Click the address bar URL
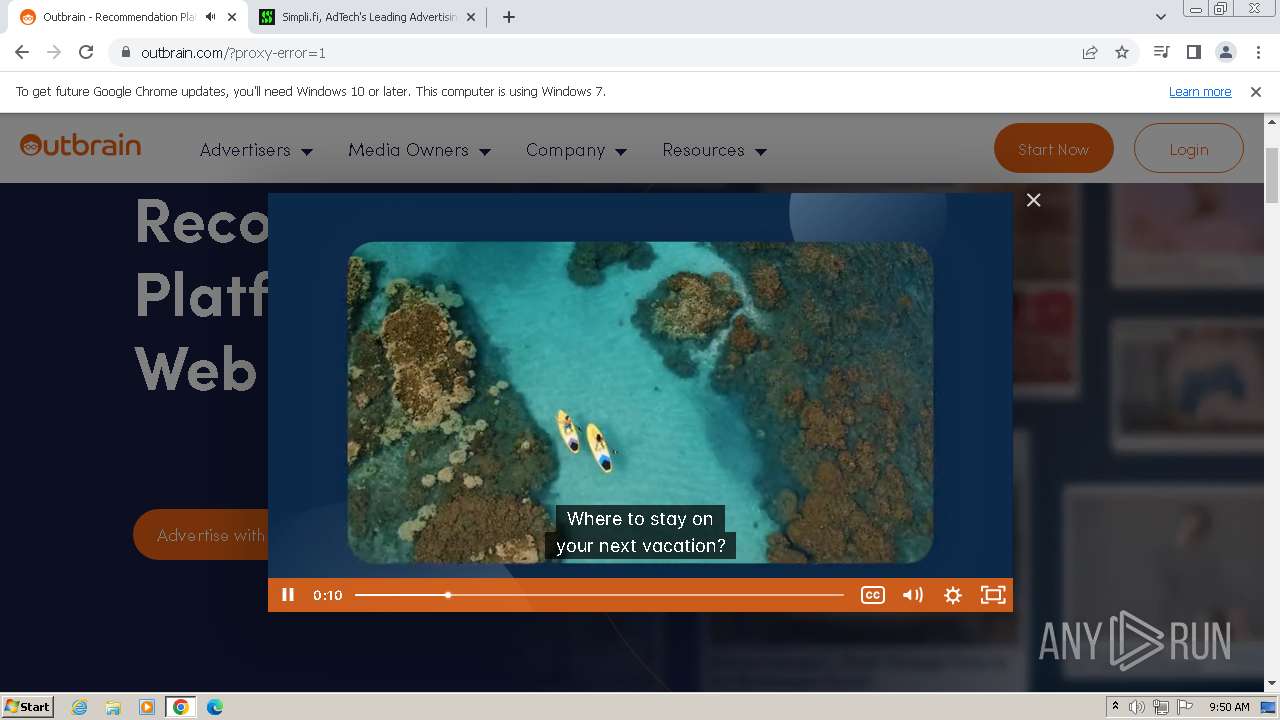1280x720 pixels. click(233, 53)
